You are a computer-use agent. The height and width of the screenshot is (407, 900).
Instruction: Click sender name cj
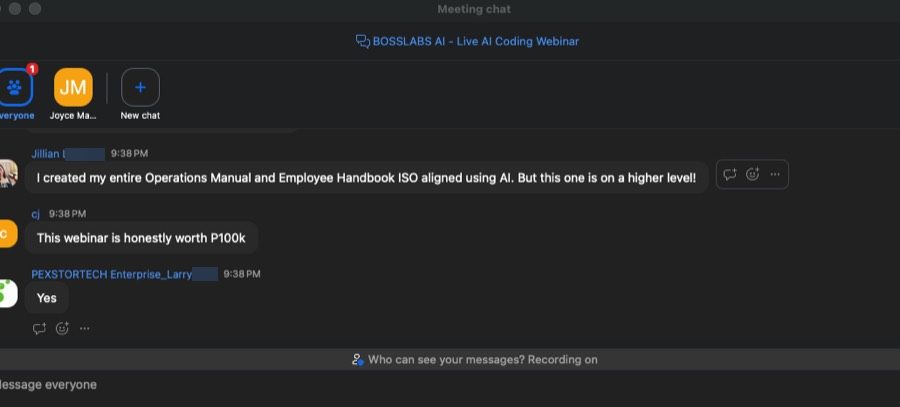[x=36, y=214]
